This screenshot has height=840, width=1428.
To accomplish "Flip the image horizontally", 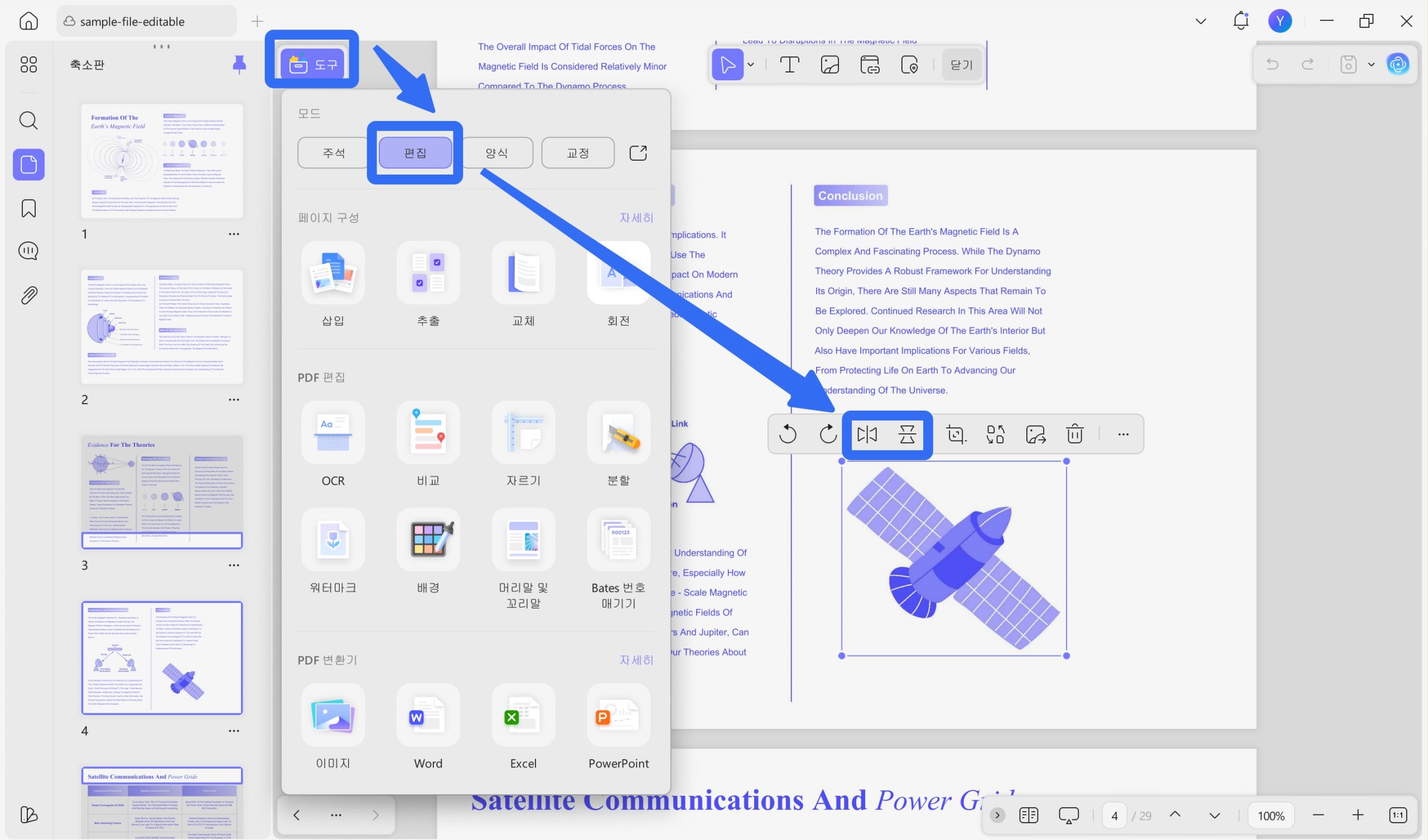I will pyautogui.click(x=867, y=434).
